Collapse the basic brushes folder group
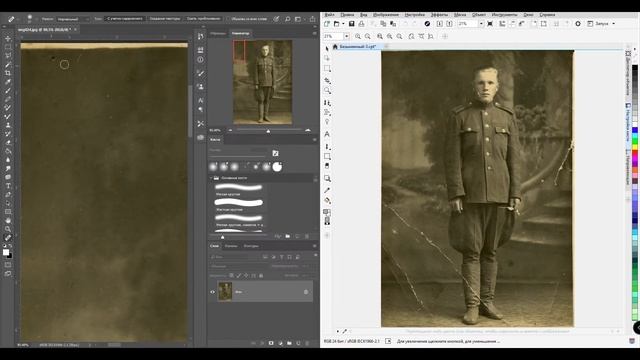The height and width of the screenshot is (360, 640). point(211,178)
